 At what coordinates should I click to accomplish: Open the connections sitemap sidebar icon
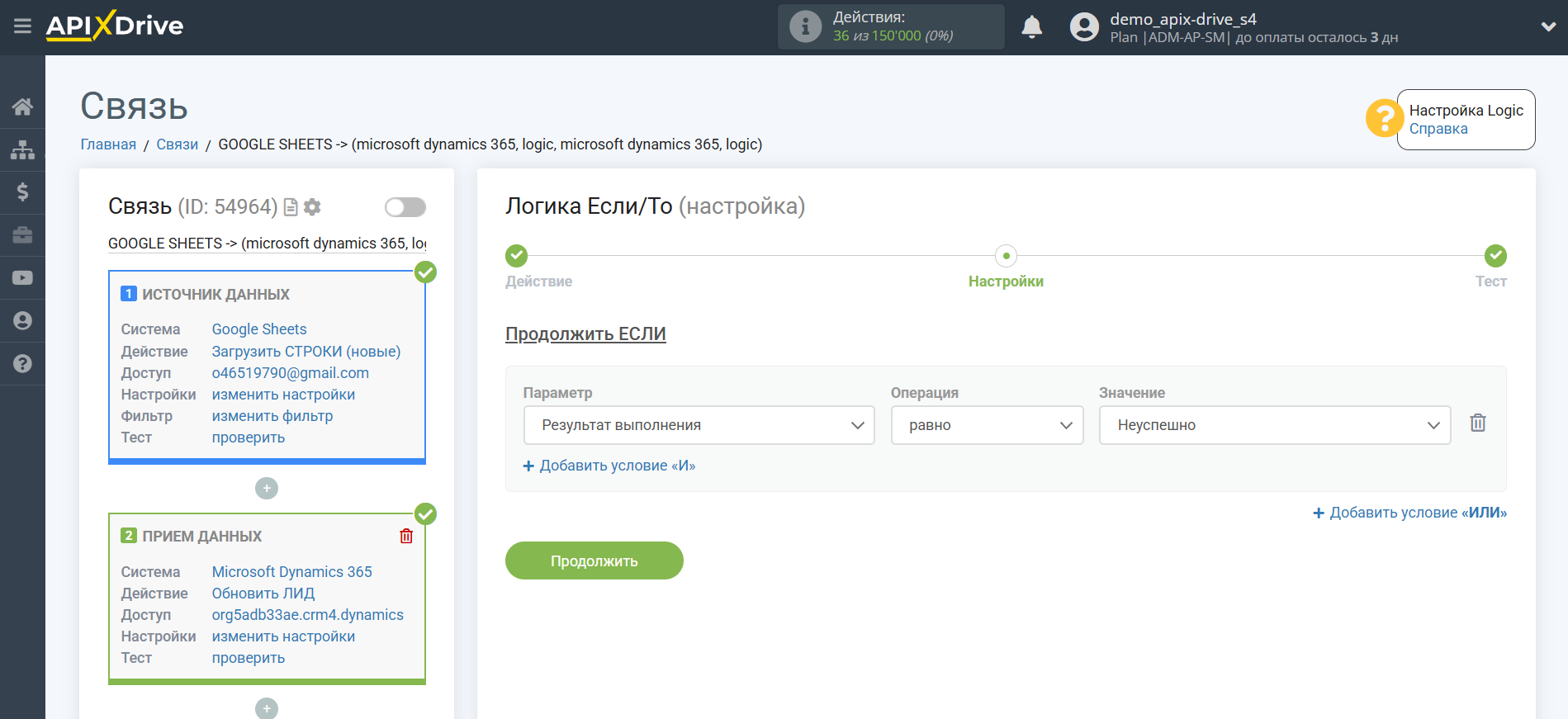[22, 149]
